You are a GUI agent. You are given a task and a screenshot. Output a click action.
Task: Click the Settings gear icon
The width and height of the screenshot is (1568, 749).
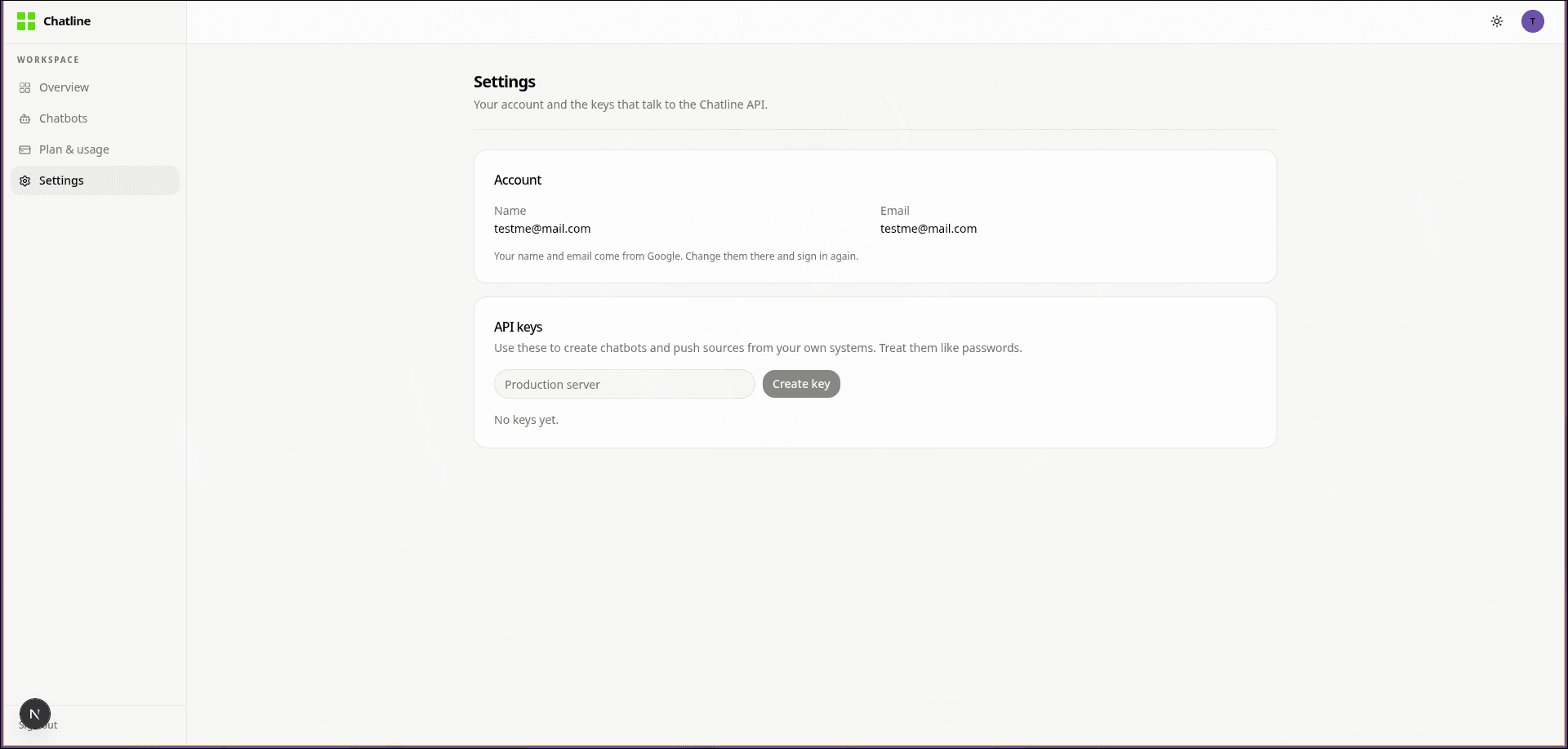pyautogui.click(x=25, y=181)
